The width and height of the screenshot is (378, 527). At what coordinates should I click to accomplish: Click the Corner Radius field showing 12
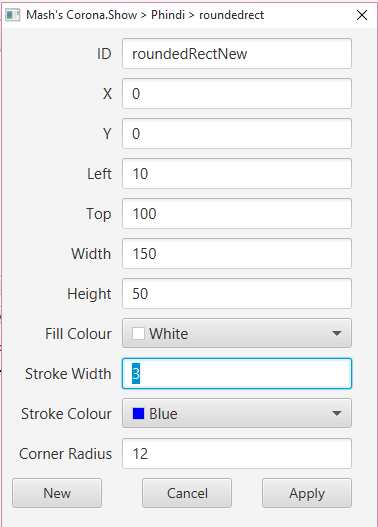(x=237, y=453)
